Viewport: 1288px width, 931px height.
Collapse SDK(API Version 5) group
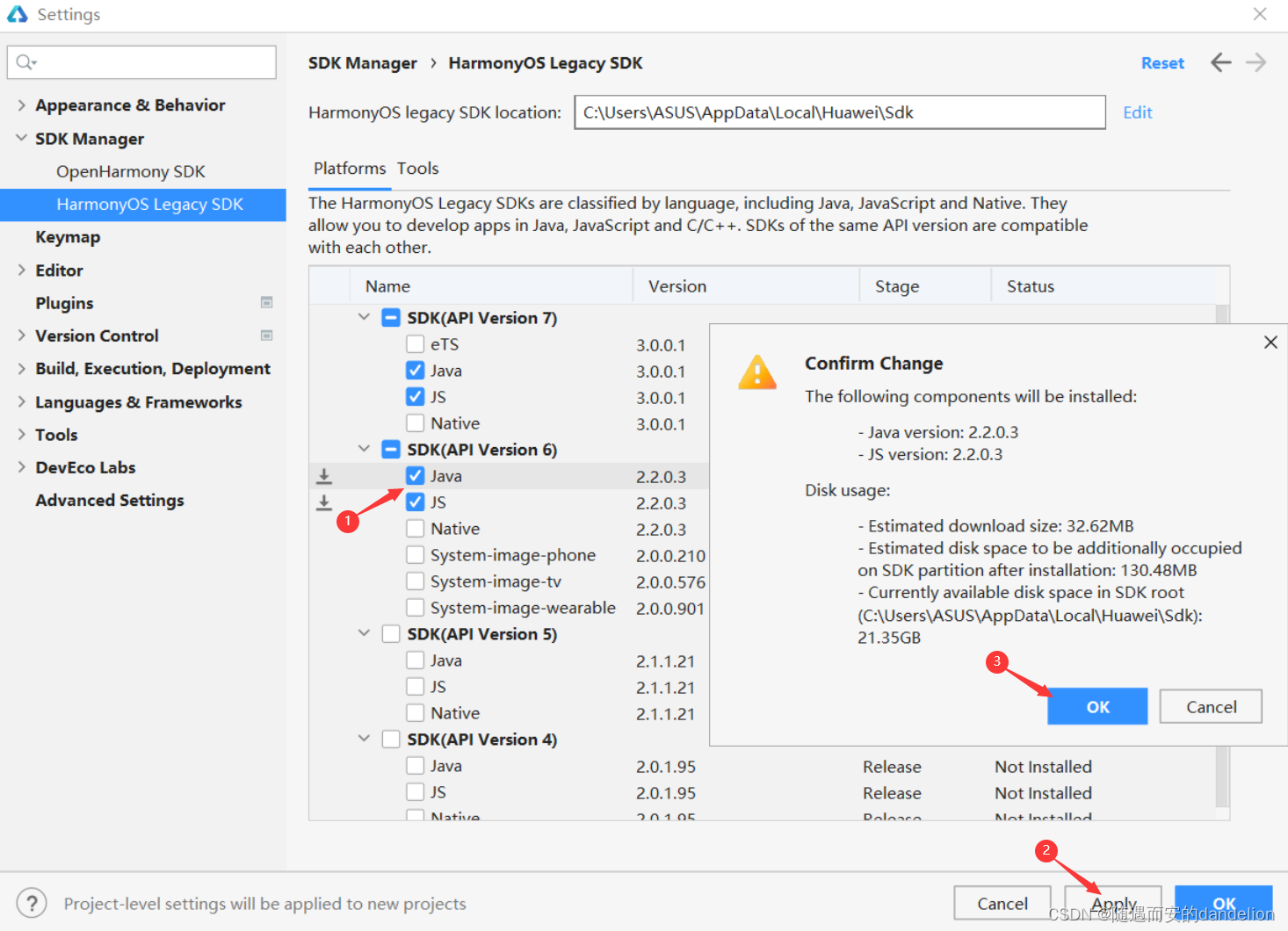tap(364, 633)
